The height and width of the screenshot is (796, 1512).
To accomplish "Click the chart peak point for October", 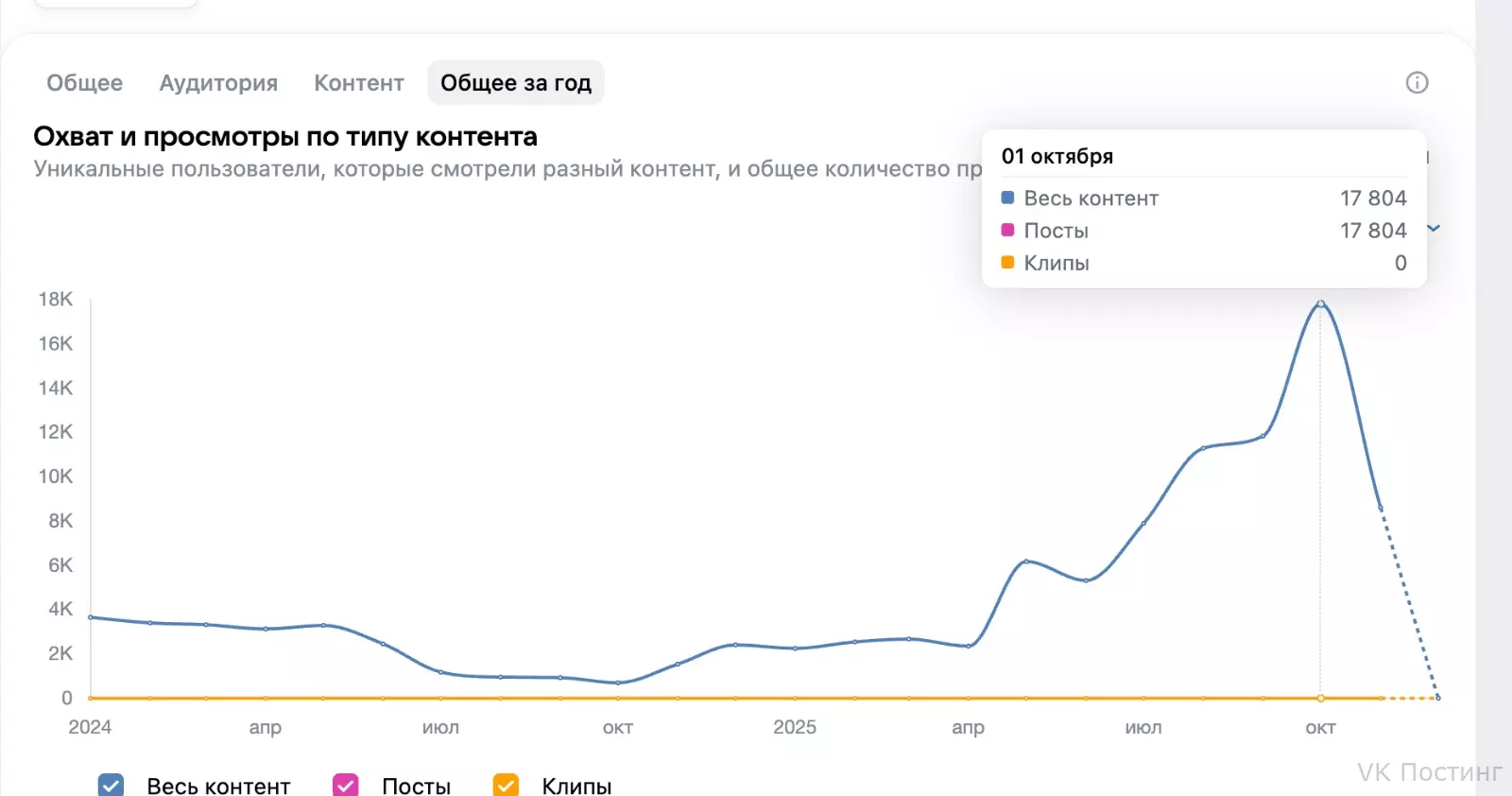I will point(1320,303).
